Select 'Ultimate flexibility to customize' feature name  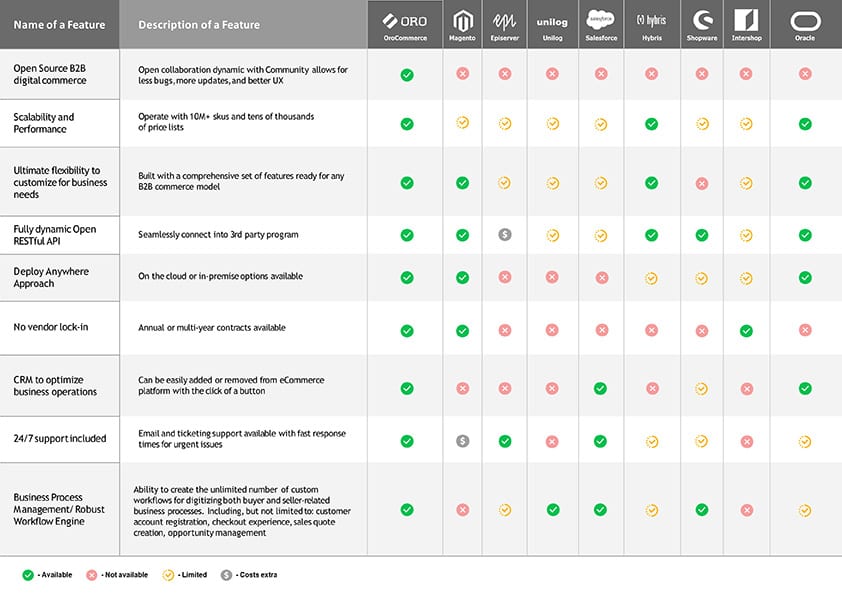(60, 182)
